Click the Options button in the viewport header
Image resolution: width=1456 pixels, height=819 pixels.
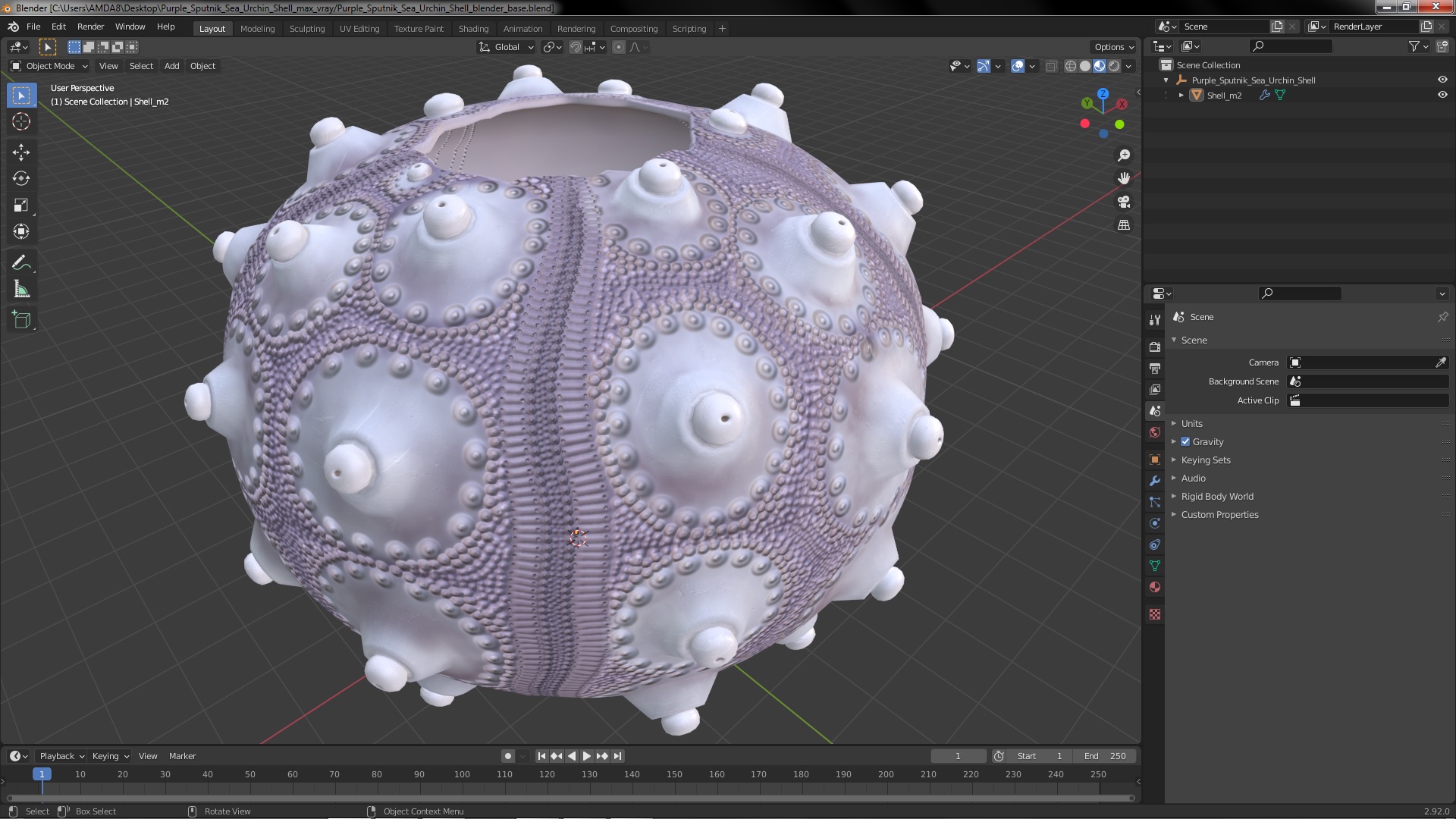[1113, 47]
